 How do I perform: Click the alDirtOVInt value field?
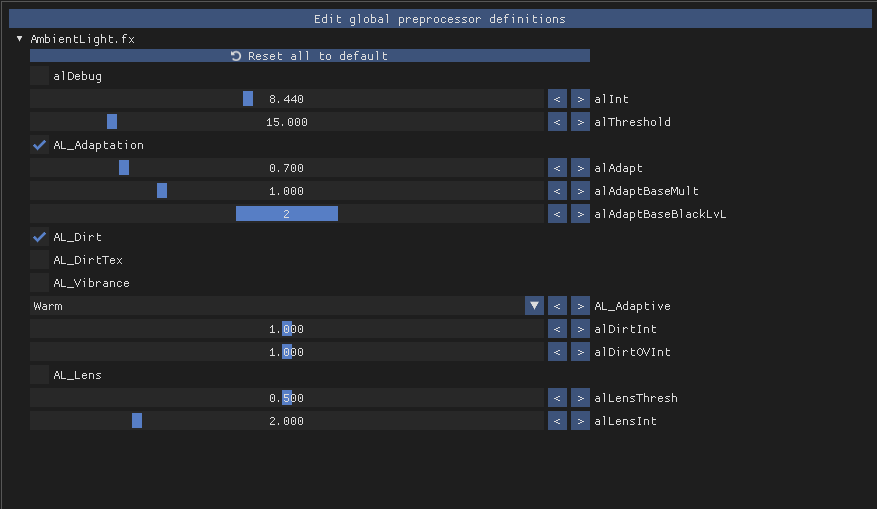point(286,352)
